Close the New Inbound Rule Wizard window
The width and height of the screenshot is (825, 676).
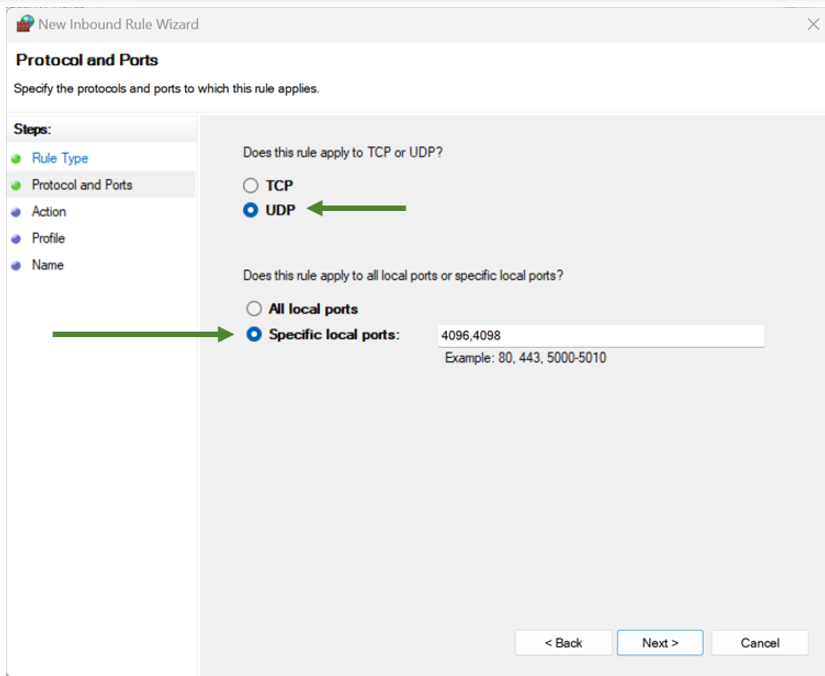[x=812, y=24]
